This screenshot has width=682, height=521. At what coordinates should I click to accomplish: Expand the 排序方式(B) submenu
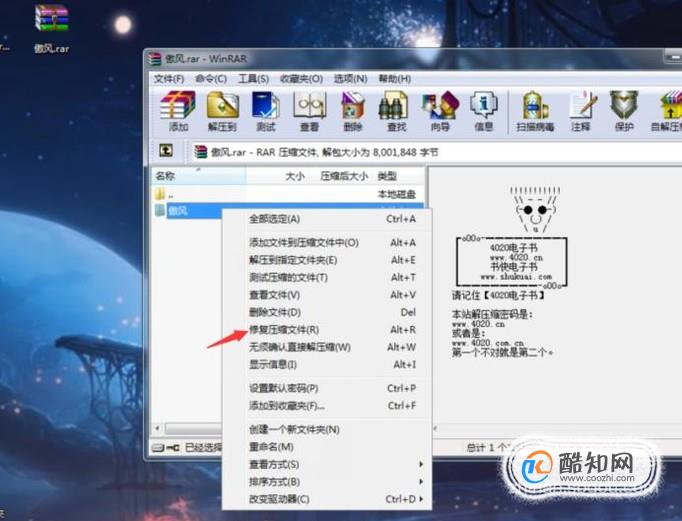327,481
